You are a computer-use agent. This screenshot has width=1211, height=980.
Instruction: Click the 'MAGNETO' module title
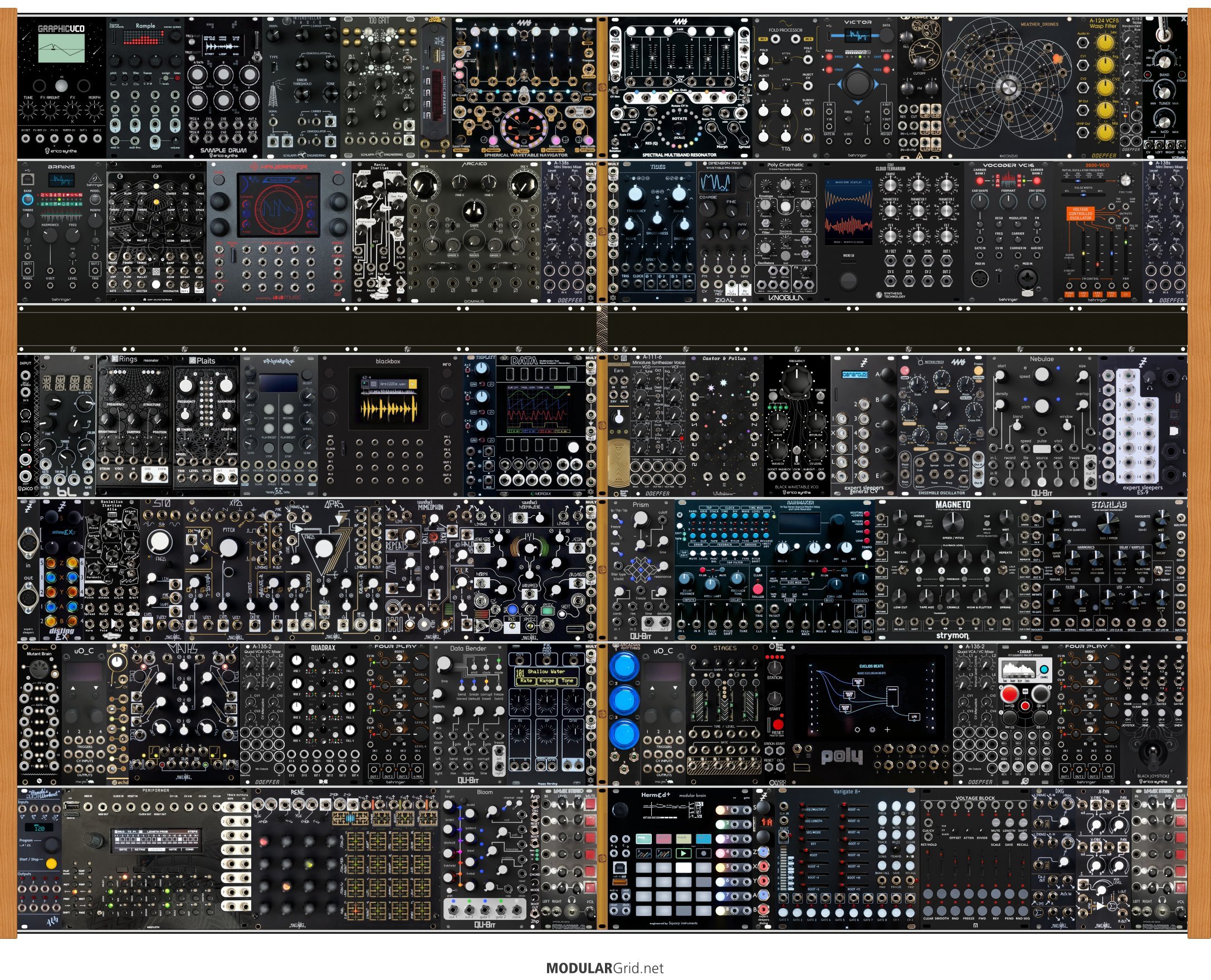click(953, 504)
